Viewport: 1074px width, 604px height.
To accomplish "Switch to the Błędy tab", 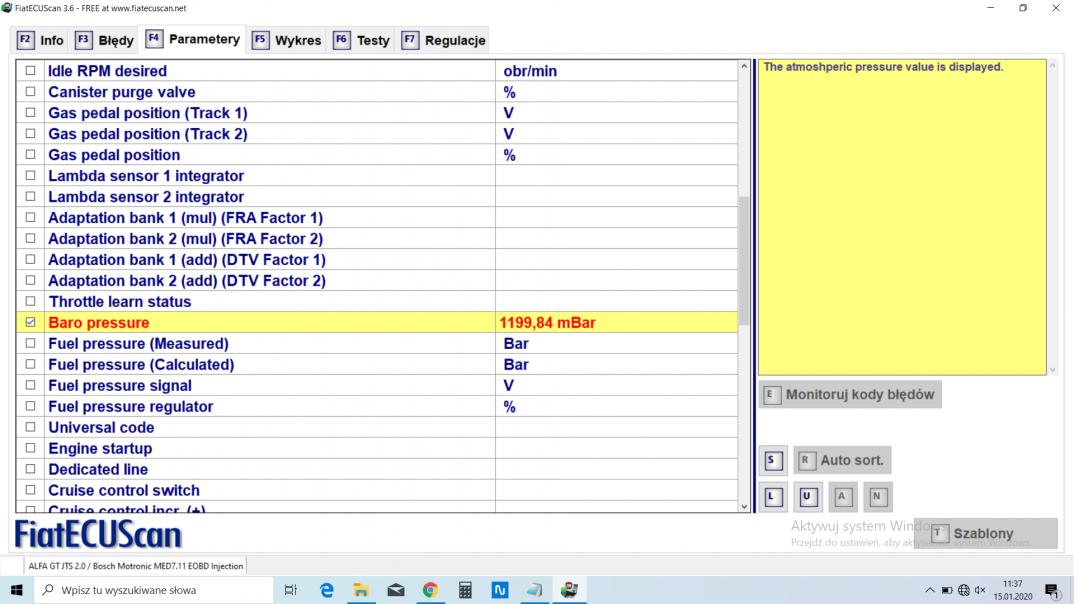I will [x=105, y=41].
